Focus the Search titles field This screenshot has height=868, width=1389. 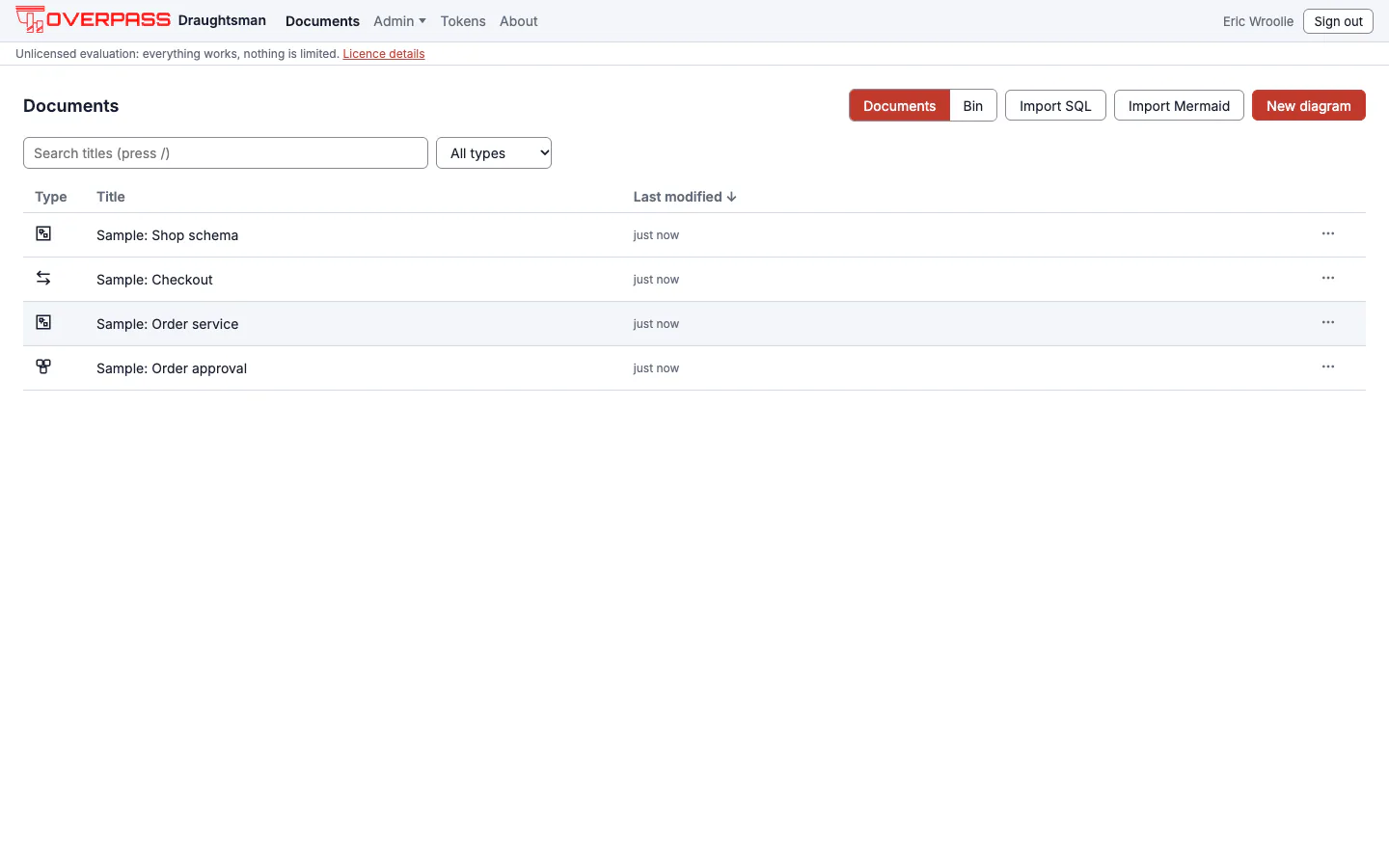(x=226, y=153)
